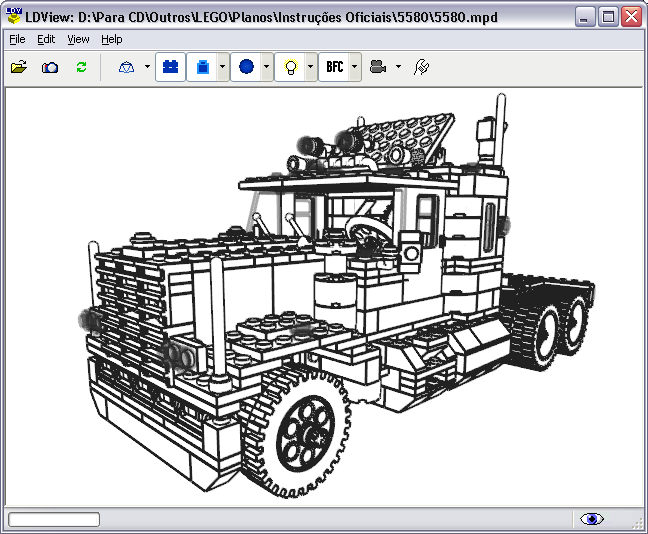Click the viewpoint camera icon
648x534 pixels.
(x=378, y=67)
